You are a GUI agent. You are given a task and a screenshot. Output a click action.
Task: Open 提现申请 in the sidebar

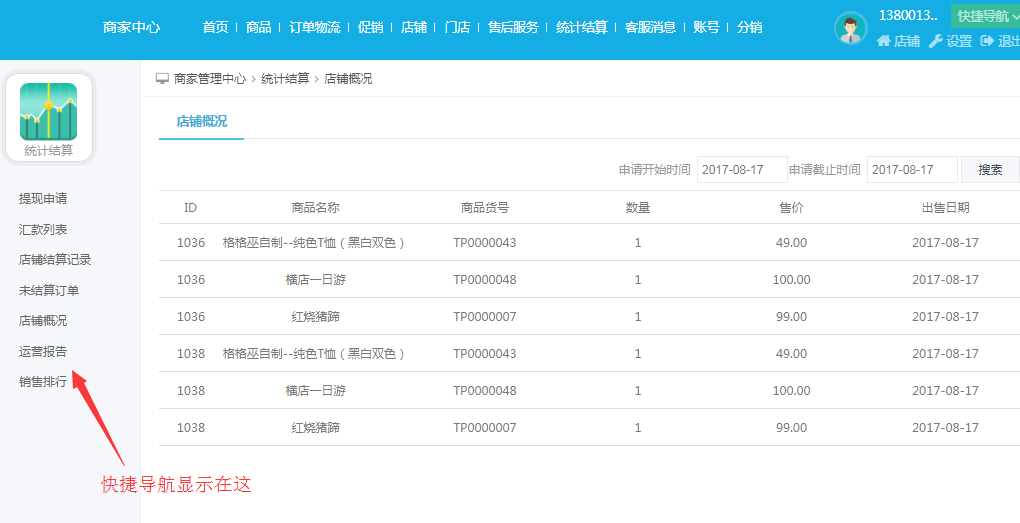tap(43, 199)
